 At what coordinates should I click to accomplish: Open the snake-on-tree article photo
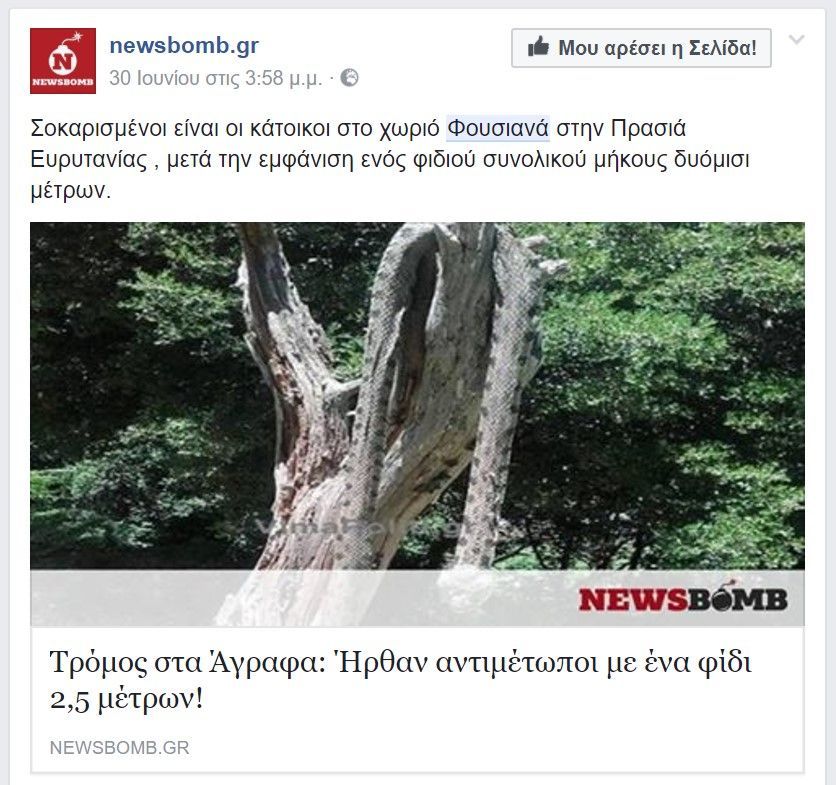417,424
